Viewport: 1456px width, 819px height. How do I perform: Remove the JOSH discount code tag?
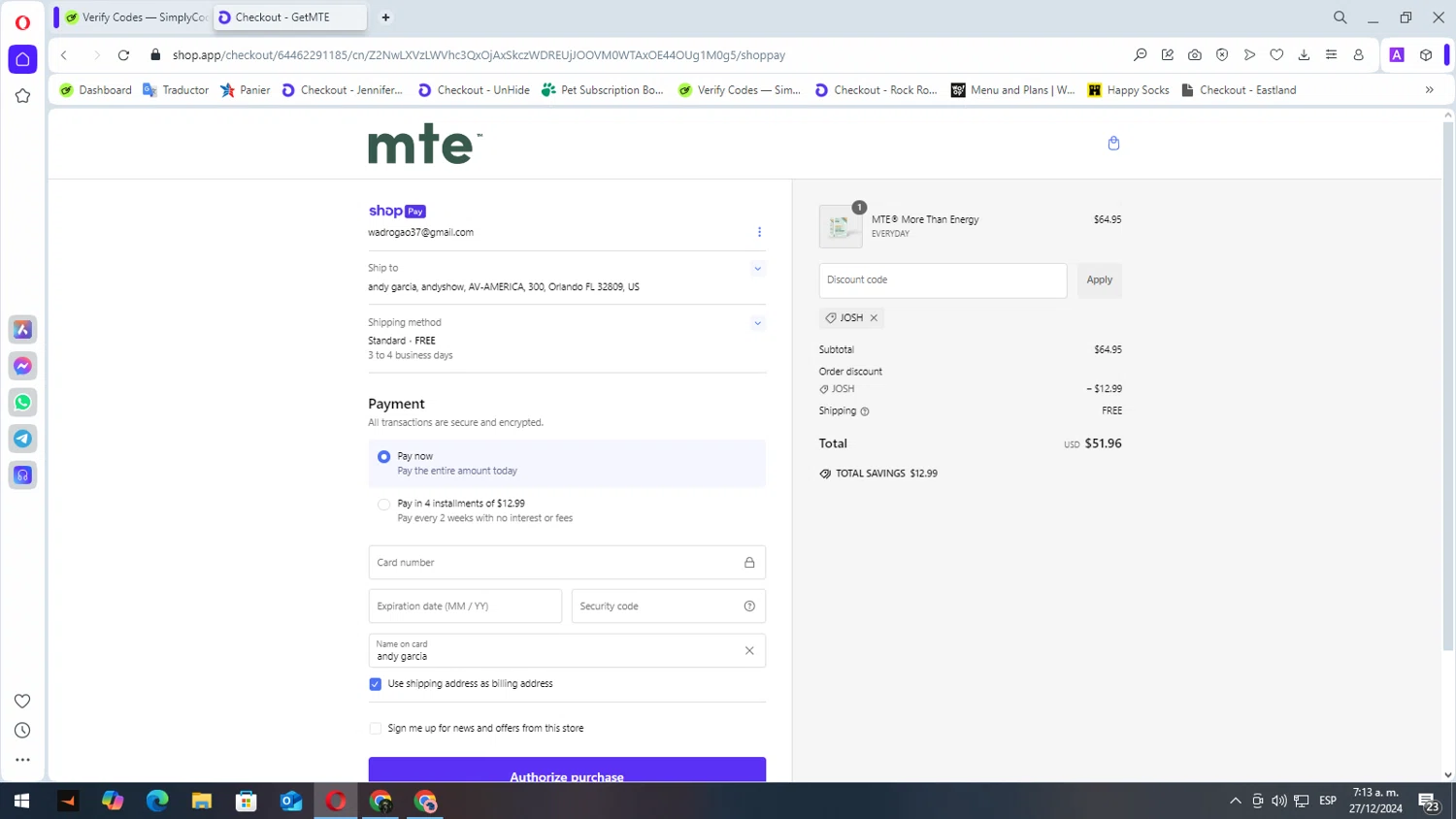(x=874, y=318)
